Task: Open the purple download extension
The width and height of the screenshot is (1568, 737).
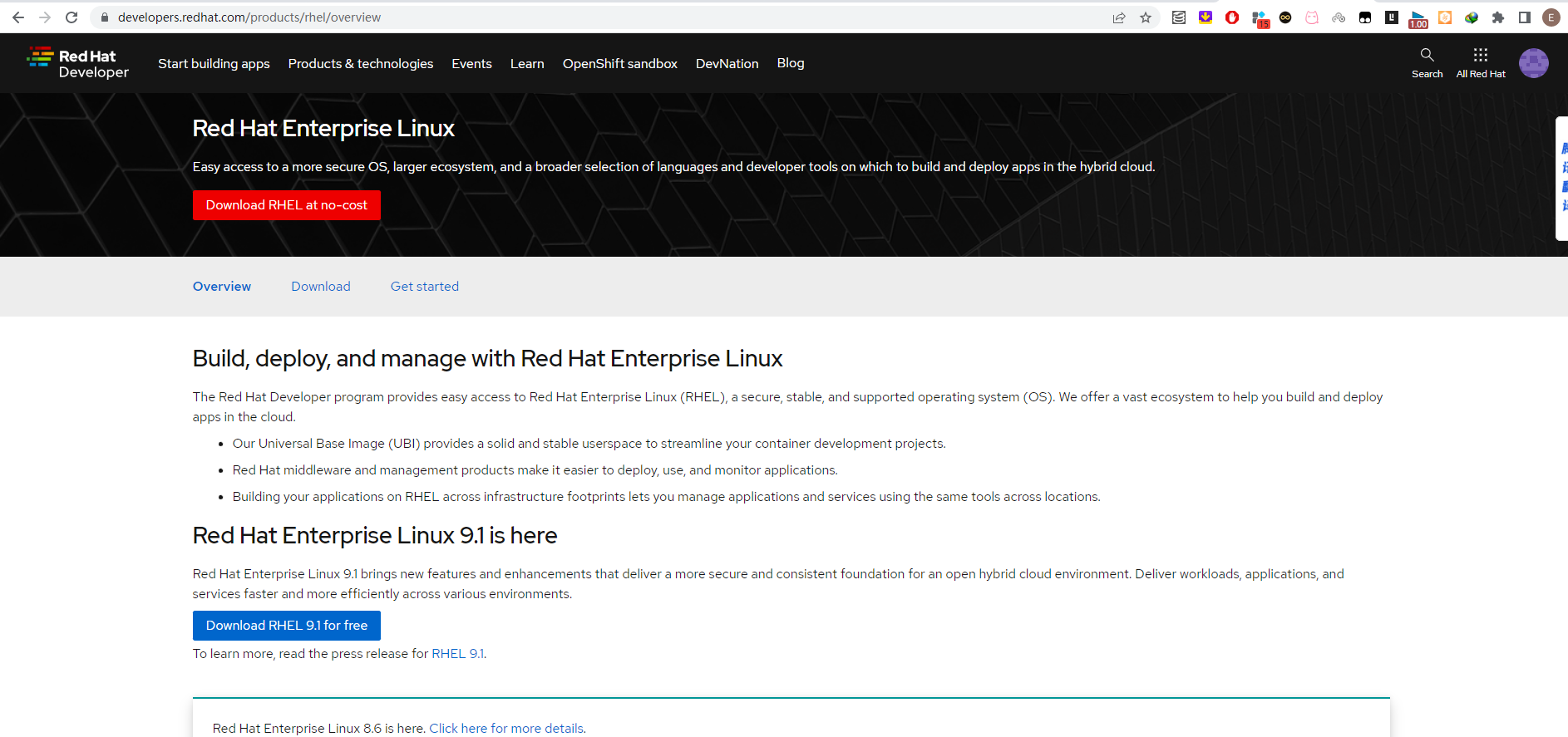Action: tap(1206, 17)
